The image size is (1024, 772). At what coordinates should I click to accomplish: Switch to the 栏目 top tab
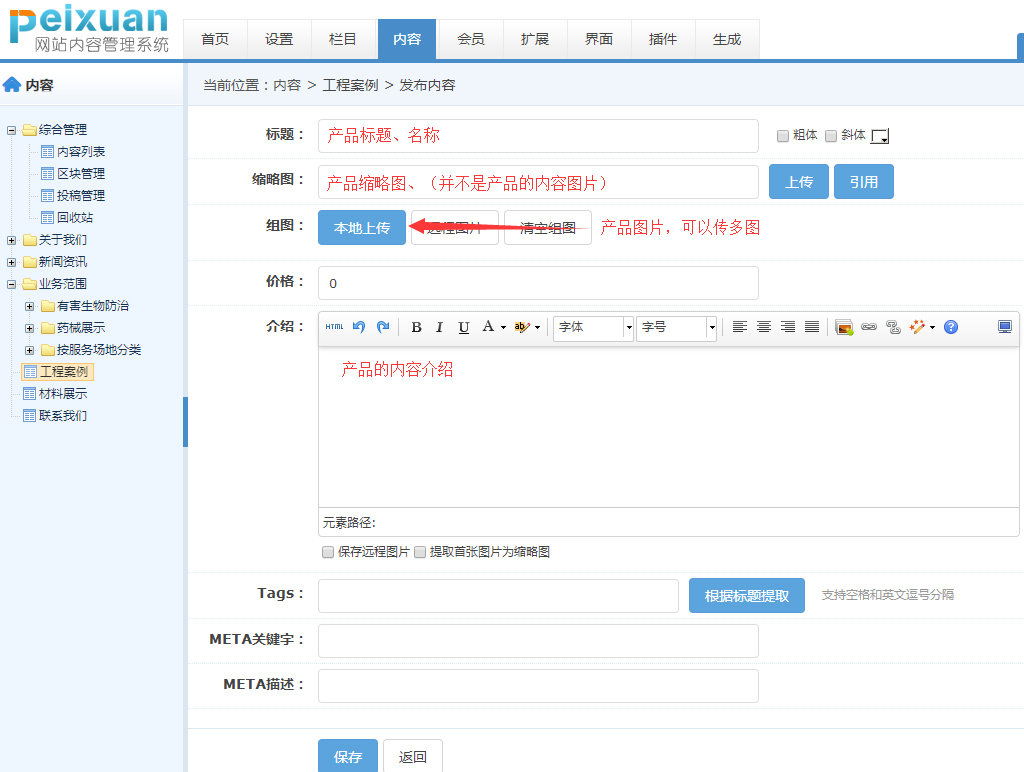[343, 39]
